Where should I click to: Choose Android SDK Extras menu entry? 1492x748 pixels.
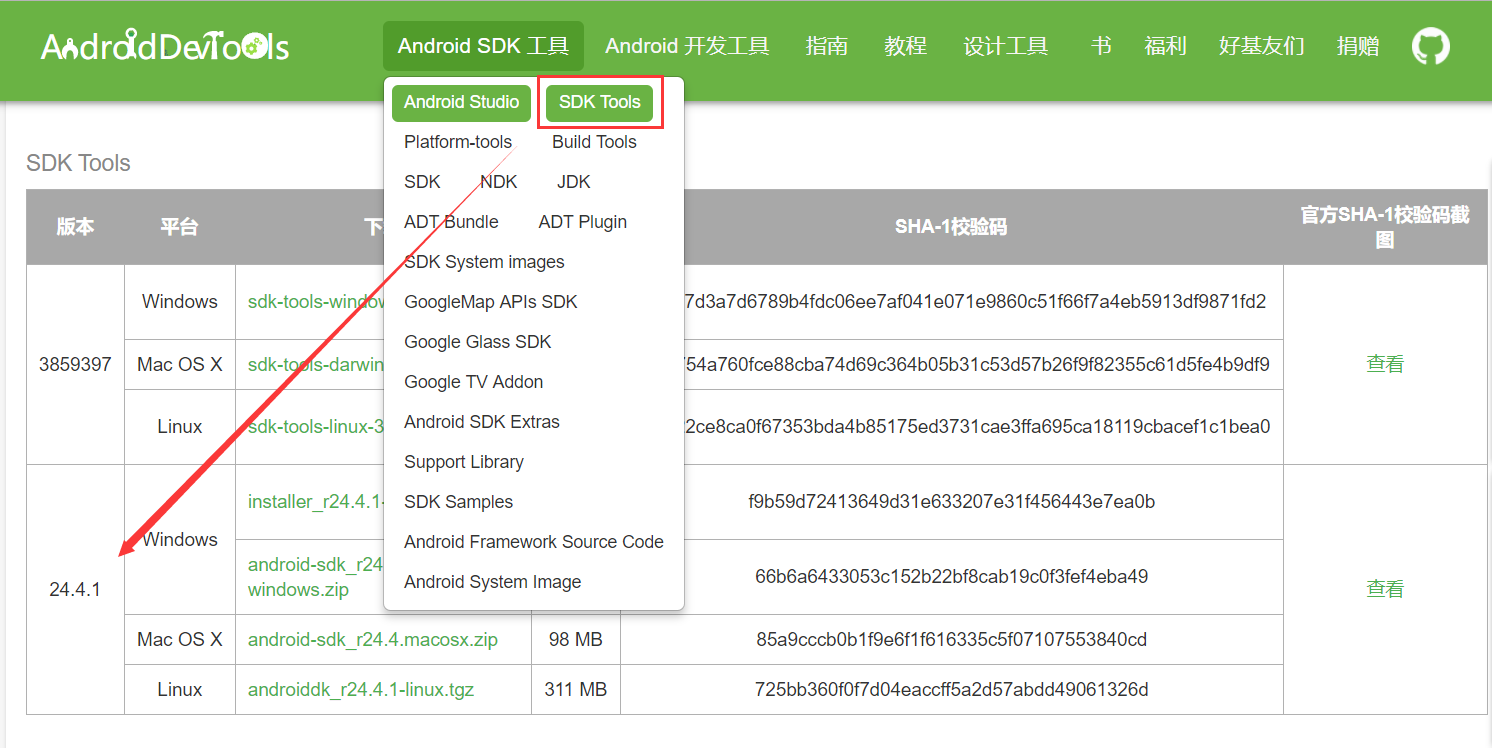click(x=482, y=422)
